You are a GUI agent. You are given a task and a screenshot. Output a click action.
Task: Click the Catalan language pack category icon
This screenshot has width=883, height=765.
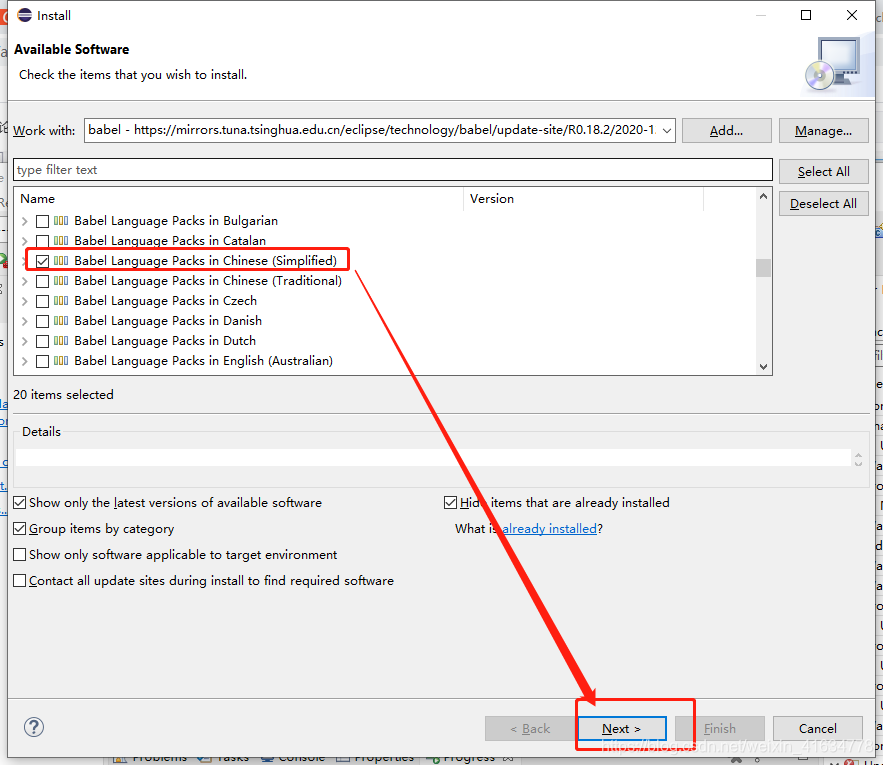coord(61,241)
